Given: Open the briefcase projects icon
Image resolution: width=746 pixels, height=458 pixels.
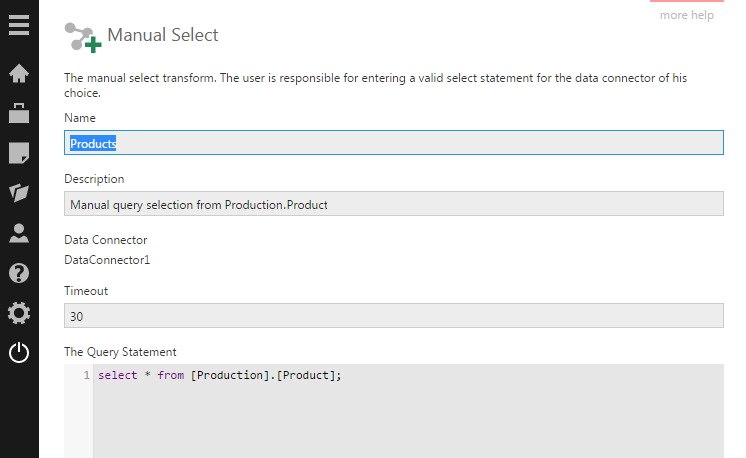Looking at the screenshot, I should [x=19, y=113].
